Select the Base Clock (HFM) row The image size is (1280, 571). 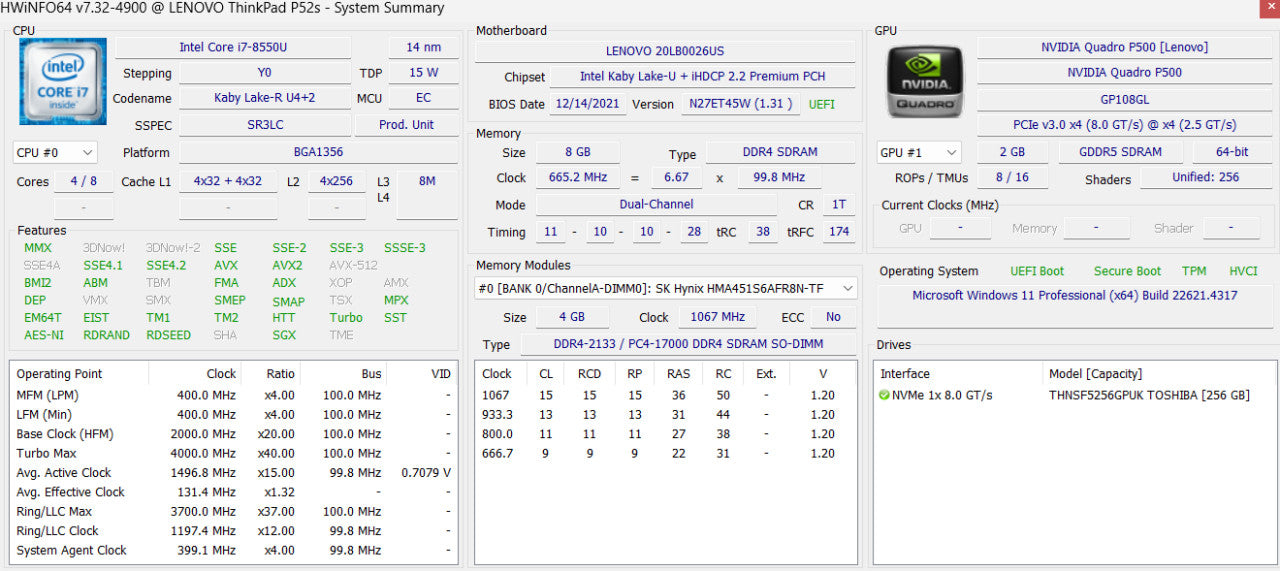pos(234,434)
